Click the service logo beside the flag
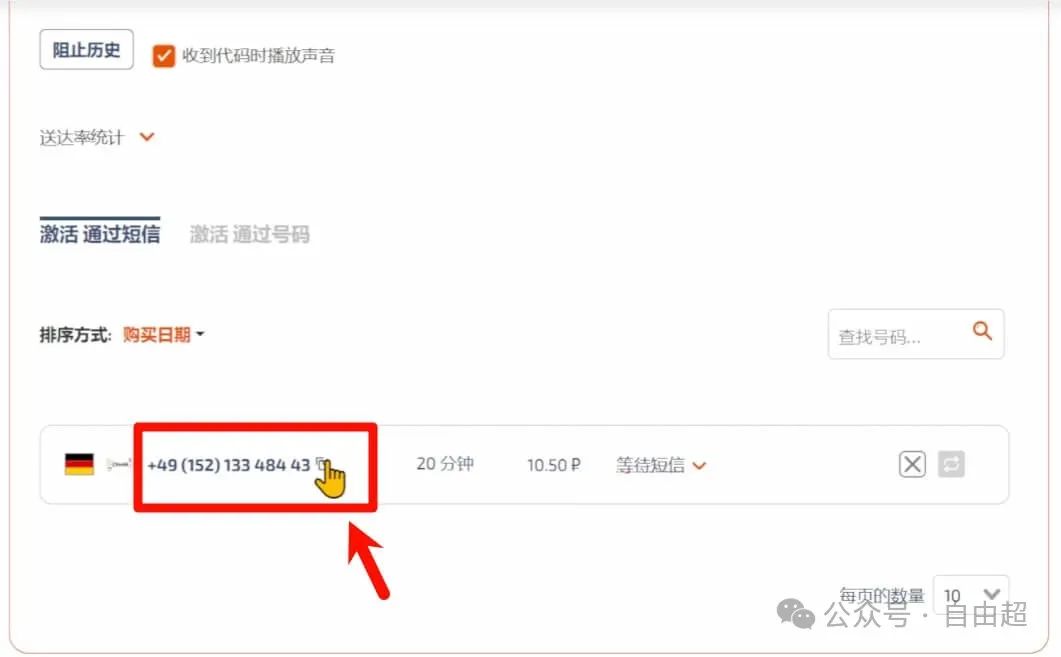 (x=118, y=464)
